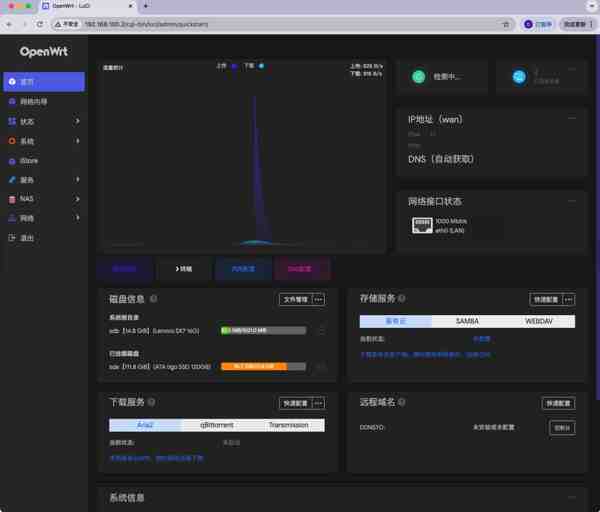Viewport: 600px width, 512px height.
Task: Select the qBittorrent download tab
Action: coord(217,425)
